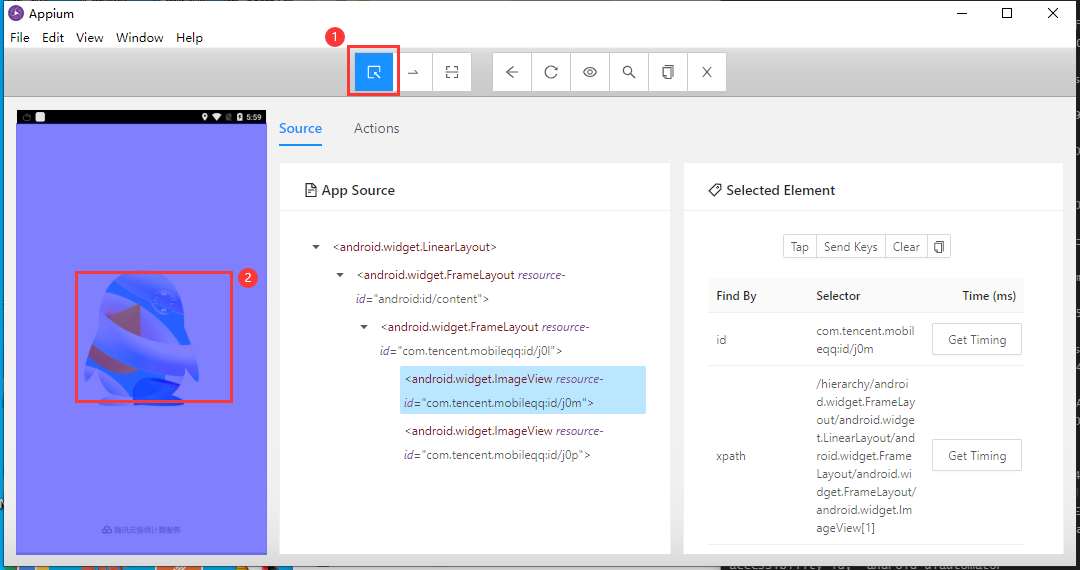Screen dimensions: 1080x570
Task: Select the FrameLayout j0l tree row
Action: (484, 339)
